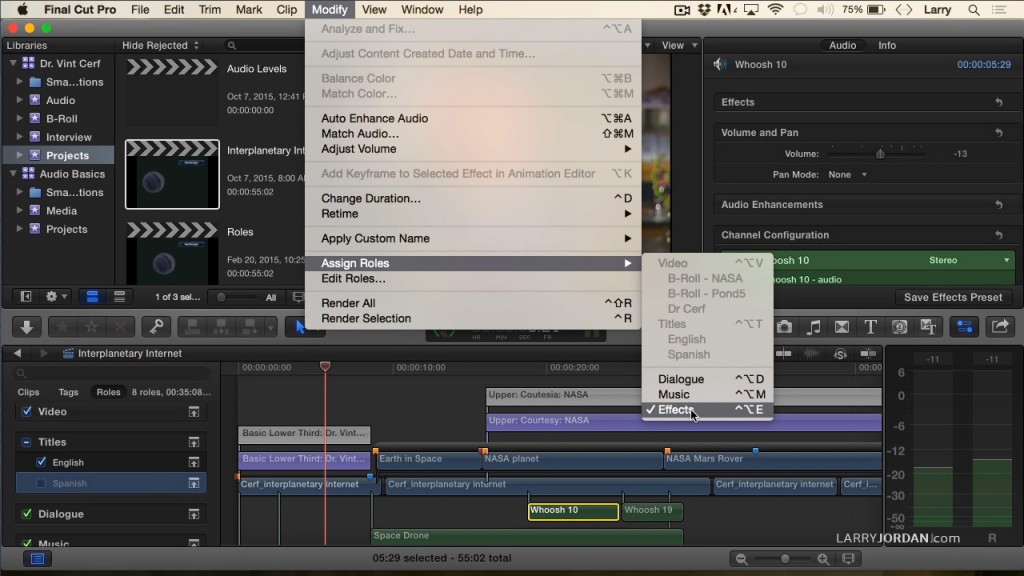Uncheck the English subrole
Viewport: 1024px width, 576px height.
pos(41,462)
